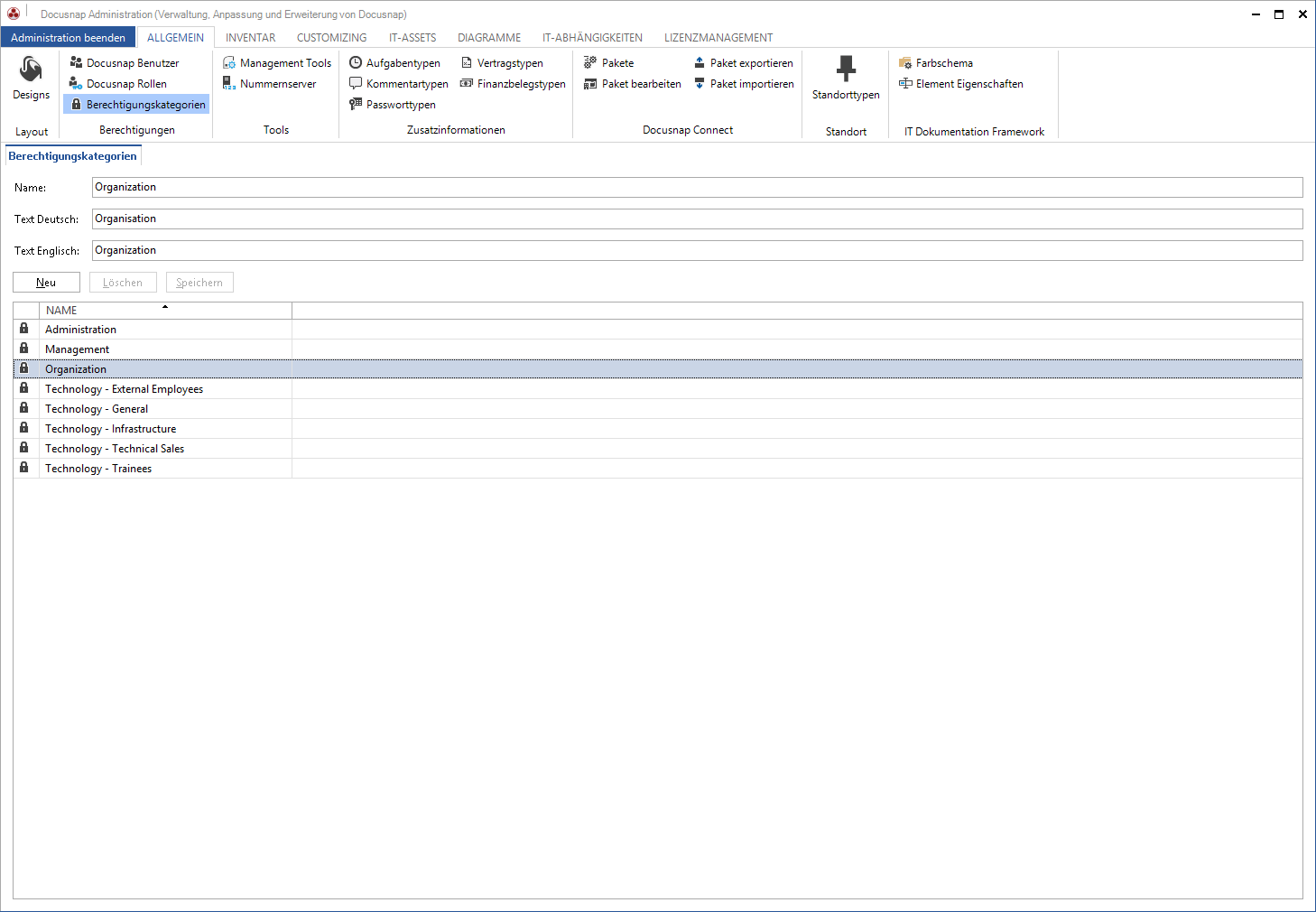Click Paket importieren
The image size is (1316, 912).
click(x=744, y=84)
